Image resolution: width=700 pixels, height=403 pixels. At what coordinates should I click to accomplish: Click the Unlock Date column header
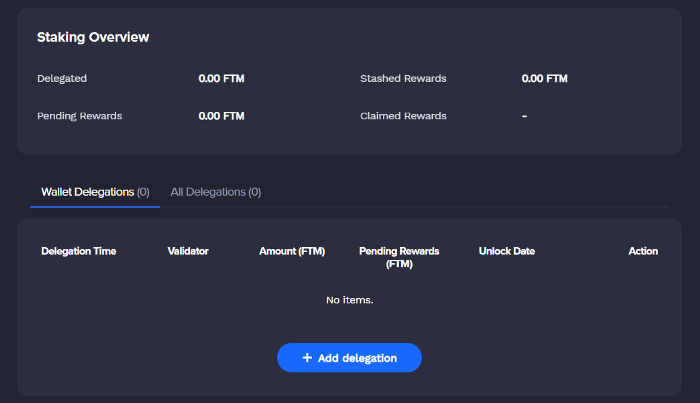pyautogui.click(x=507, y=251)
